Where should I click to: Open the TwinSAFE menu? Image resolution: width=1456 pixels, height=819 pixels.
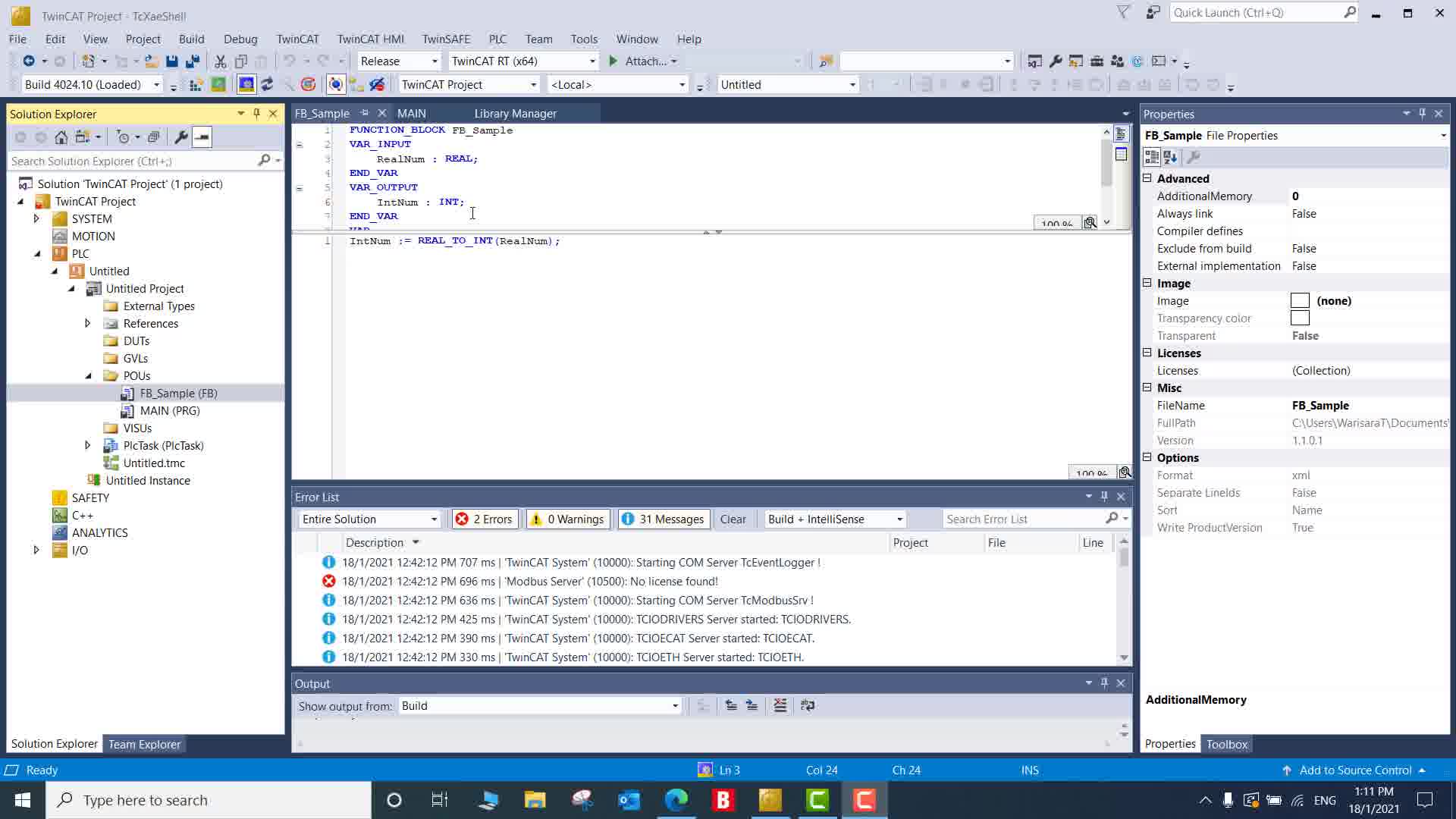(446, 39)
